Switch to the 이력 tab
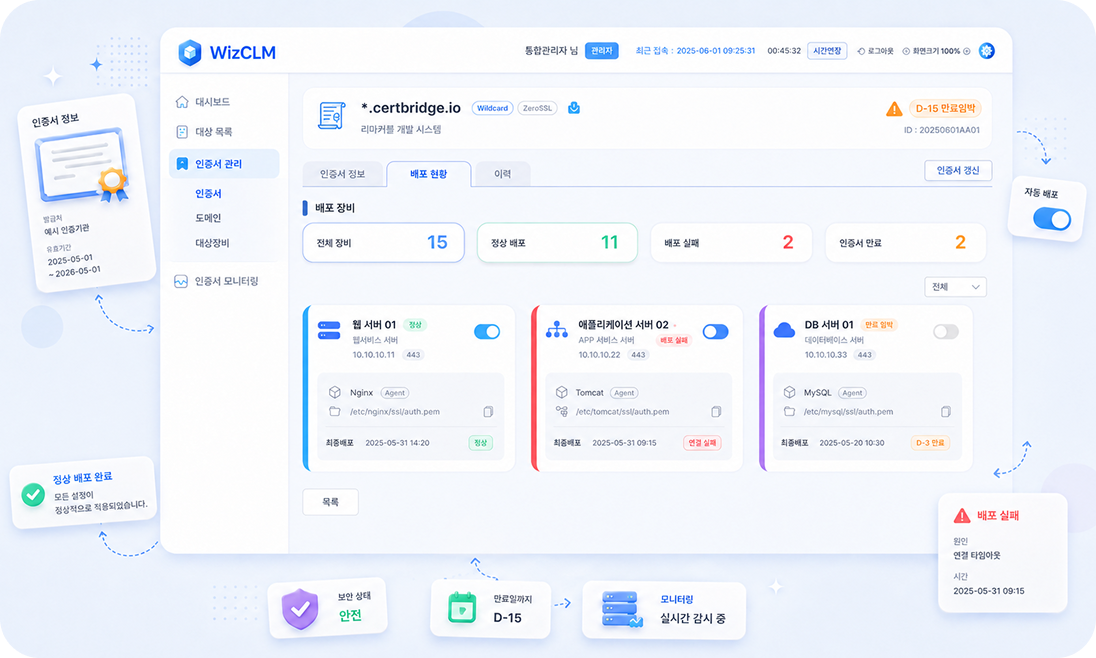Image resolution: width=1096 pixels, height=658 pixels. (x=502, y=174)
